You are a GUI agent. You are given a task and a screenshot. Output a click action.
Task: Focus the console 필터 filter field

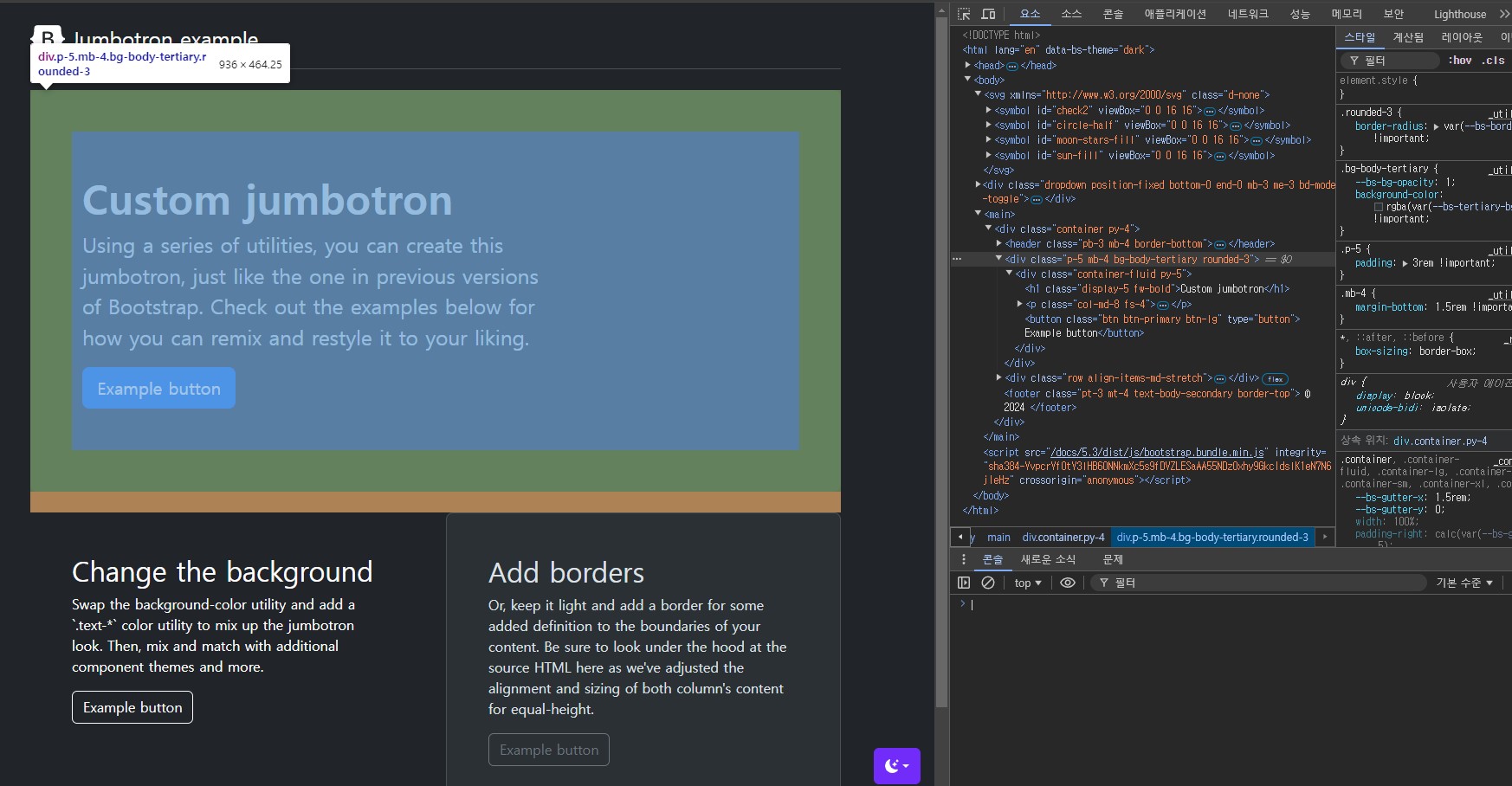pos(1257,583)
